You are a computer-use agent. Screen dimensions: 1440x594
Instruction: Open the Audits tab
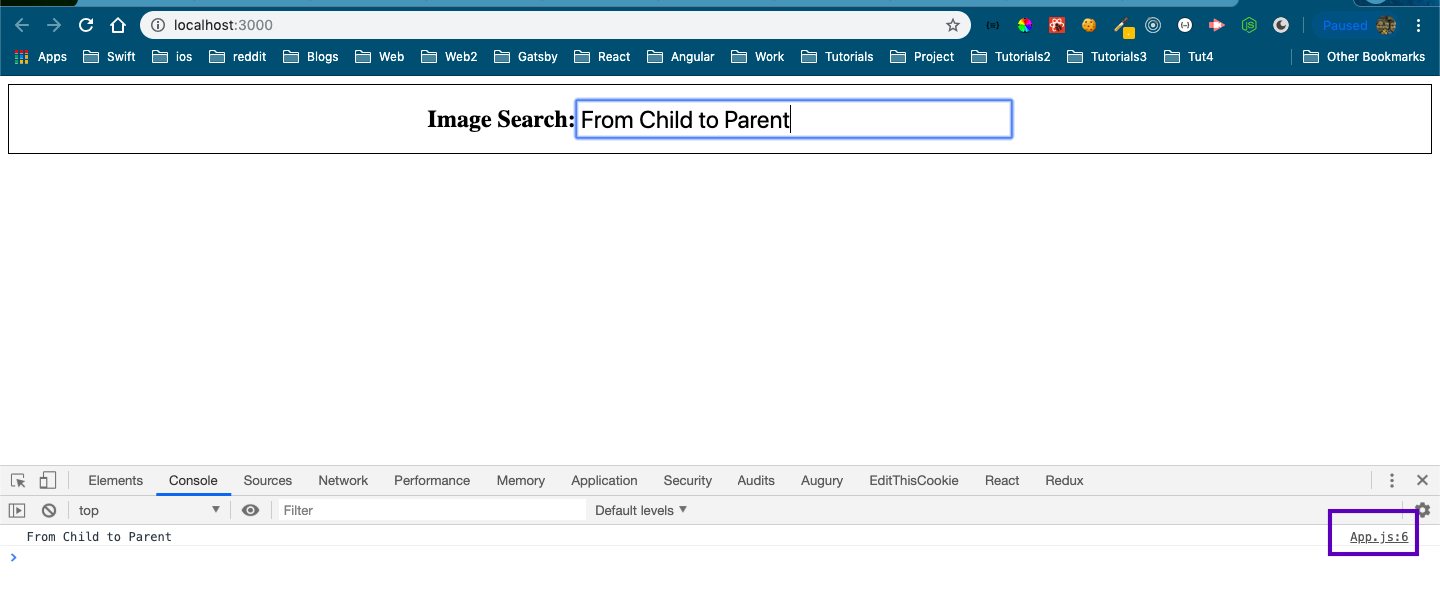tap(756, 481)
